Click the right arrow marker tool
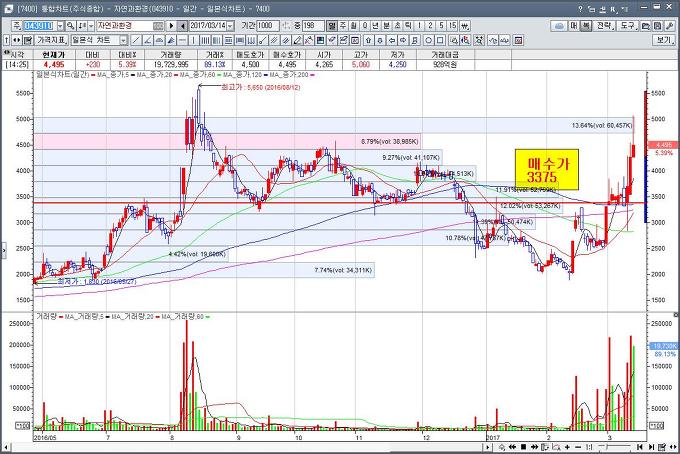 tap(403, 40)
